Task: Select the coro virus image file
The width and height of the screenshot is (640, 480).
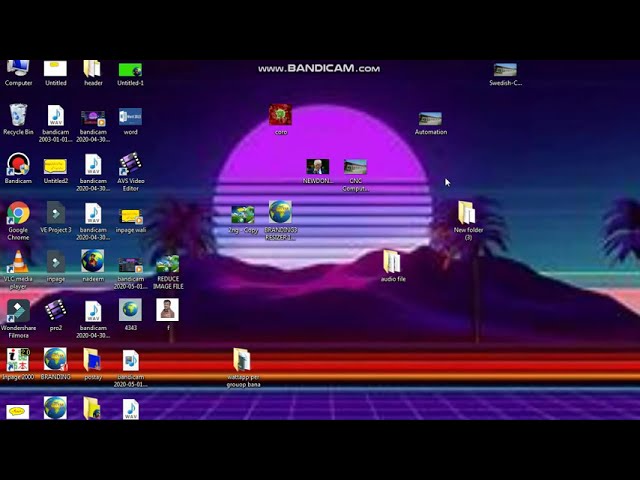Action: point(281,119)
